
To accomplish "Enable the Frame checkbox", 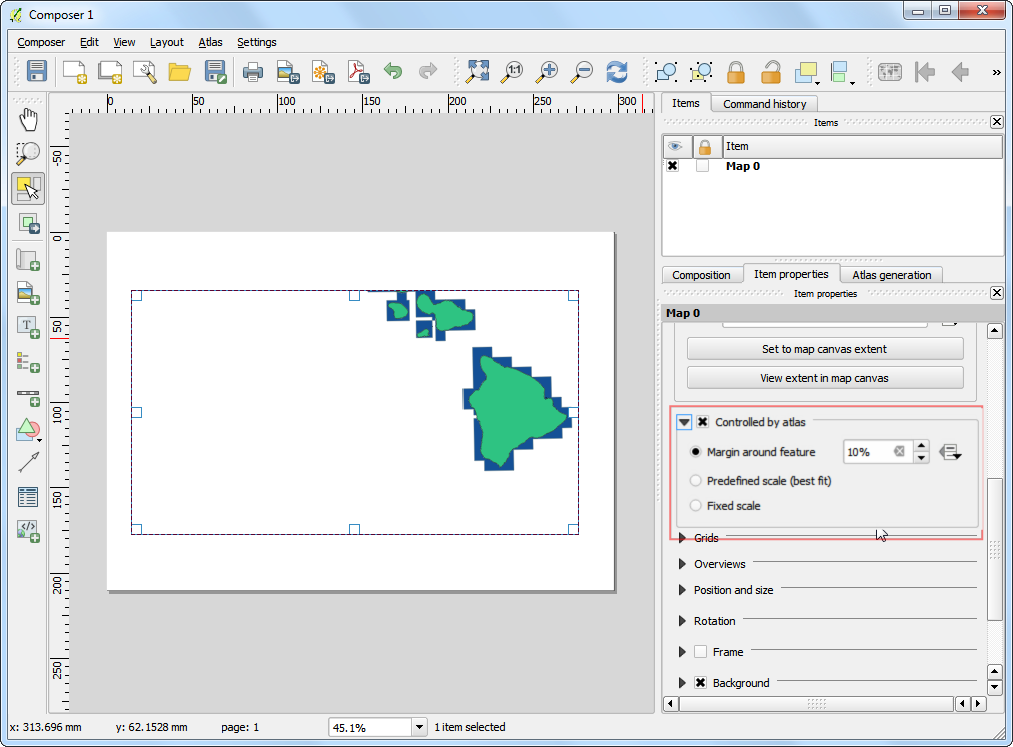I will [x=700, y=652].
